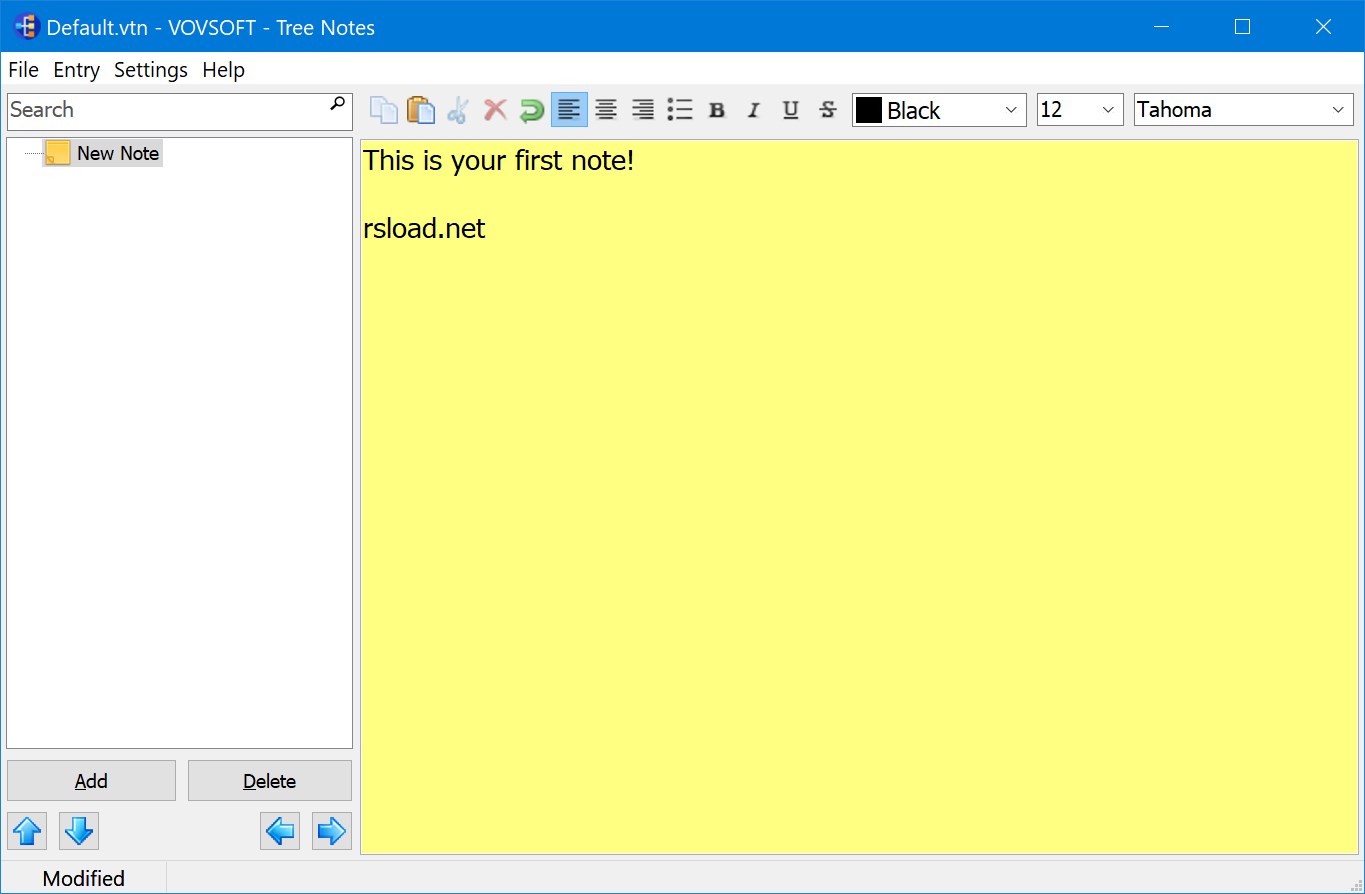Viewport: 1365px width, 894px height.
Task: Open the Tahoma font dropdown
Action: pyautogui.click(x=1244, y=110)
